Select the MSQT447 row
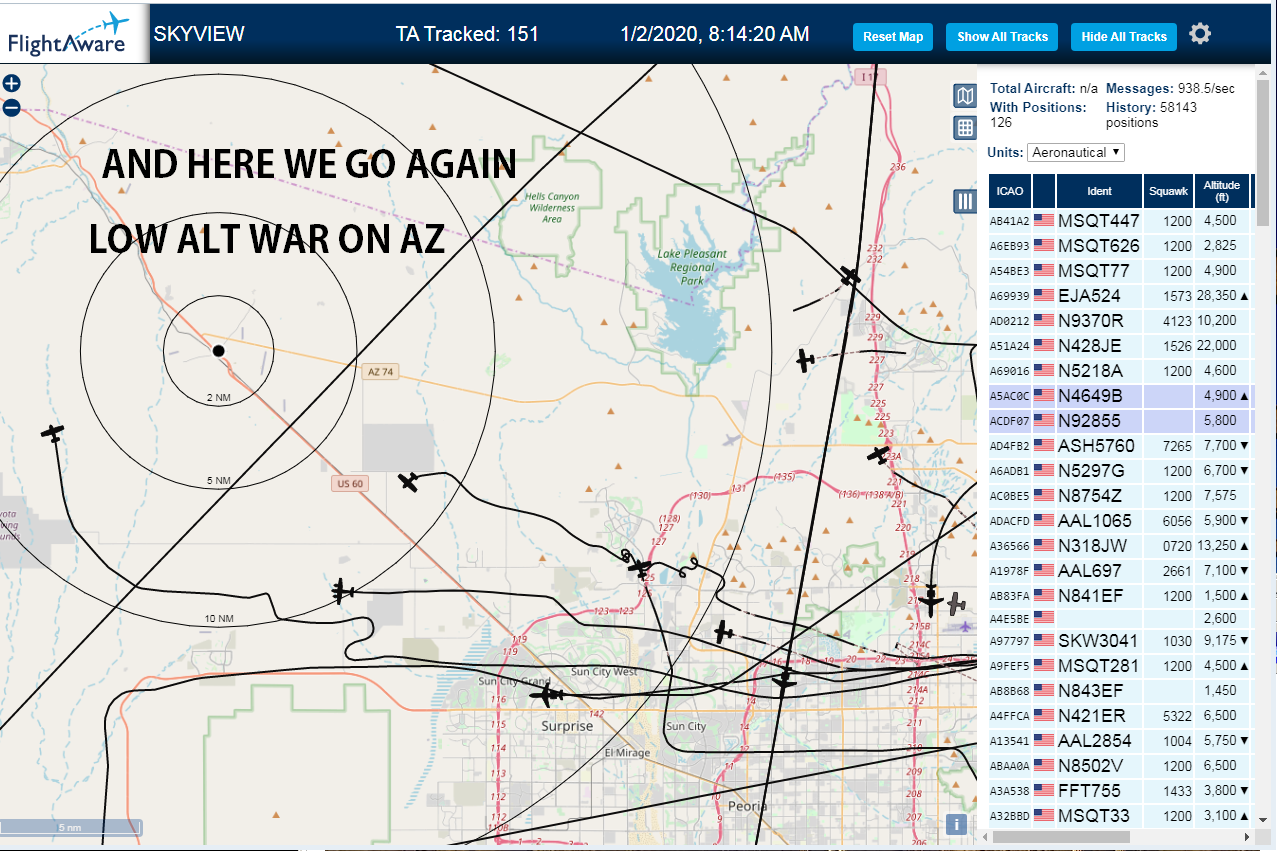 [x=1120, y=221]
